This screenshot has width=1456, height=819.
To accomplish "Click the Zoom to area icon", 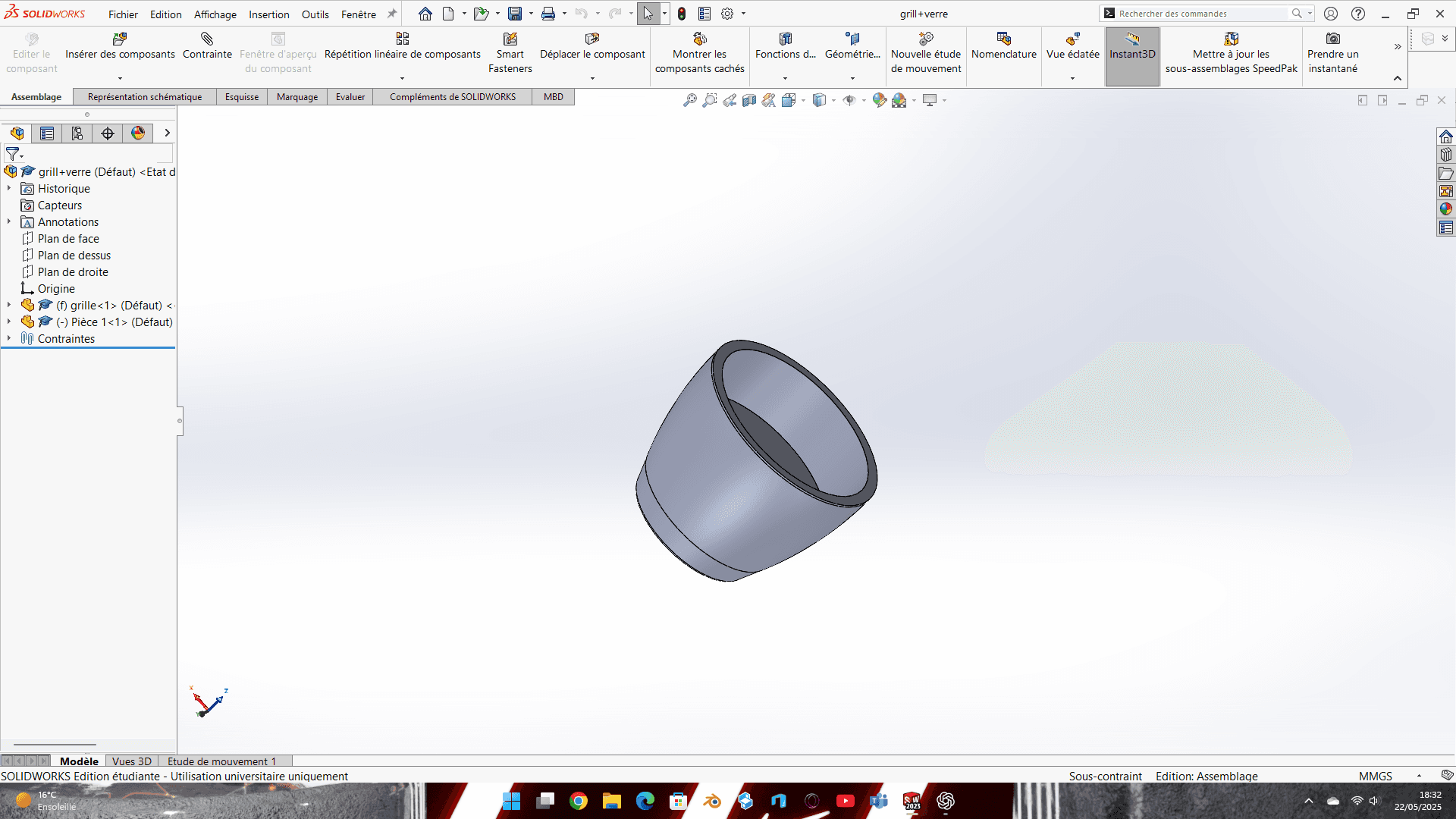I will [x=710, y=100].
